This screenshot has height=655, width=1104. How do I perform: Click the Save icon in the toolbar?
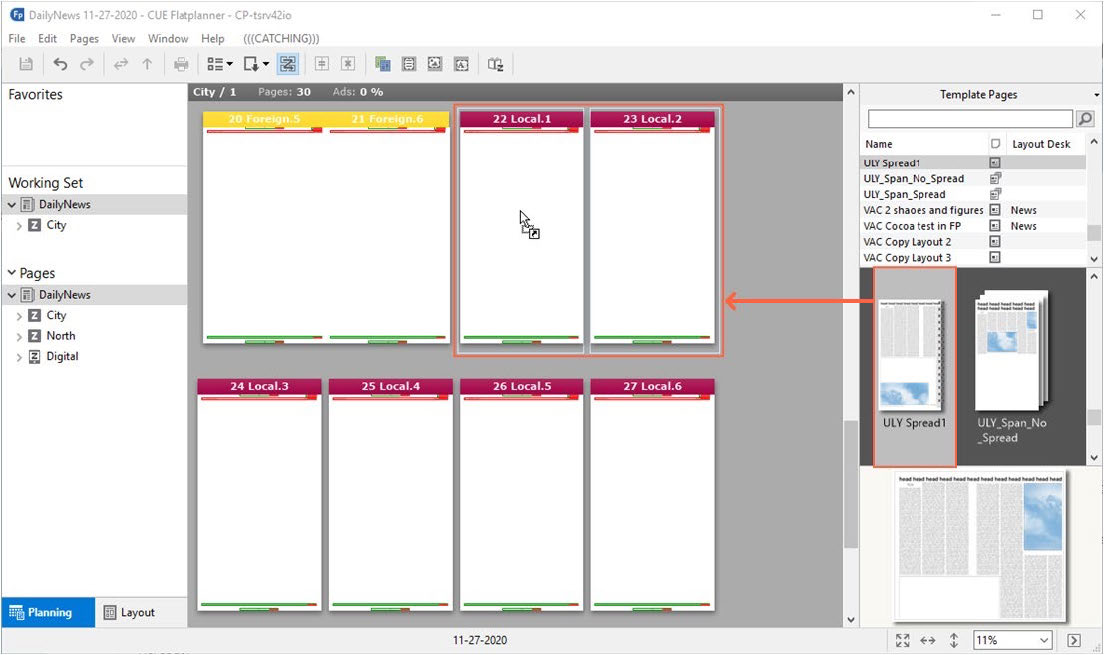pos(26,64)
